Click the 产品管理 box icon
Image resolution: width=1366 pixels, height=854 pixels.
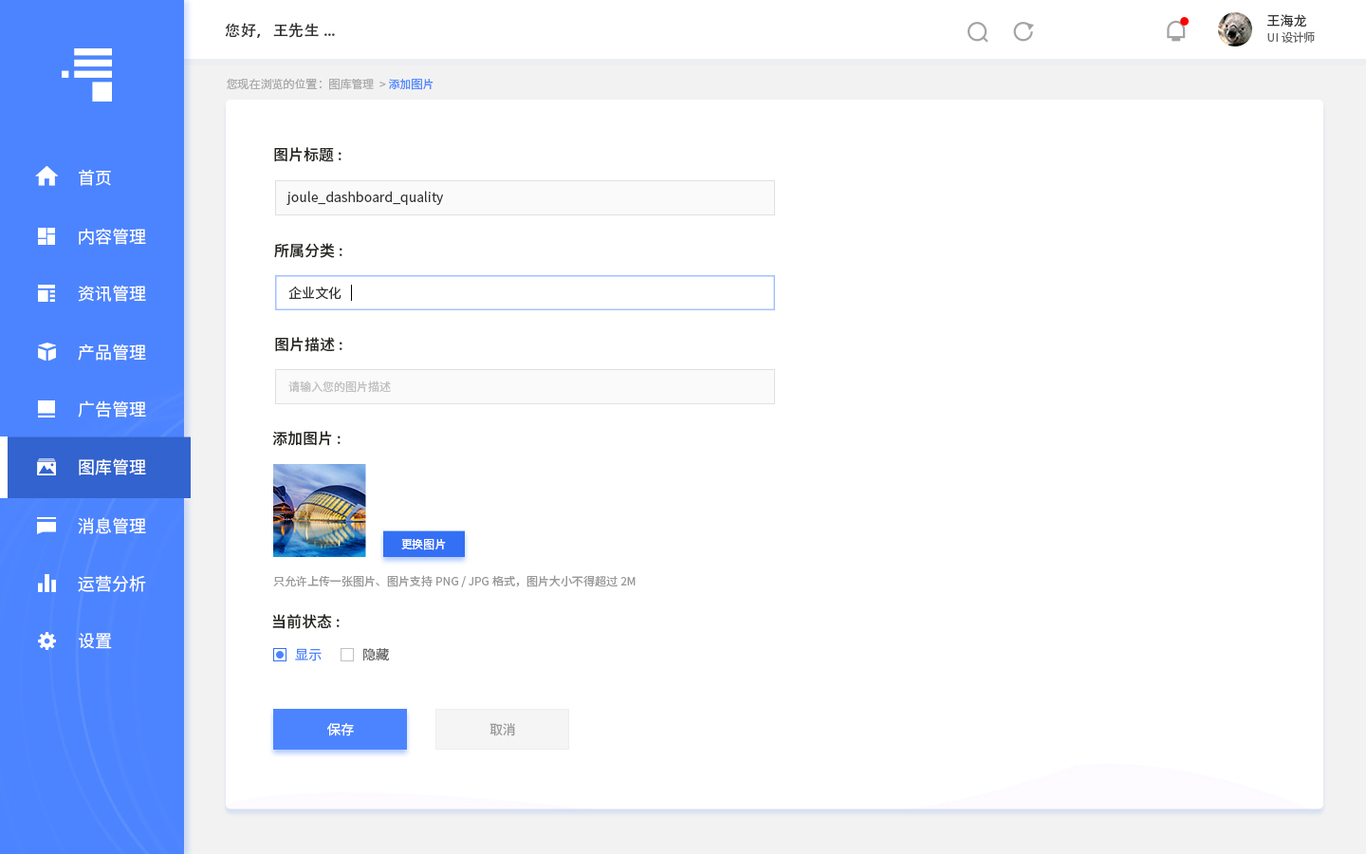click(46, 352)
